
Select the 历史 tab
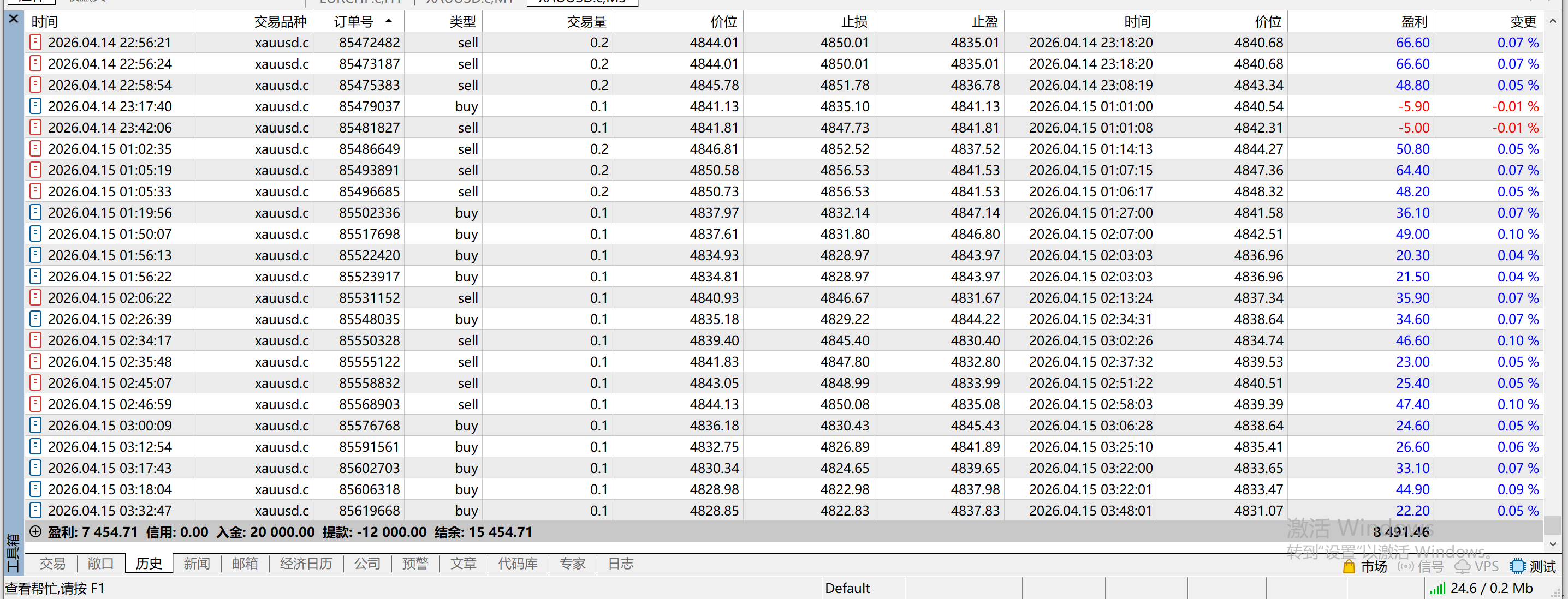pos(149,564)
